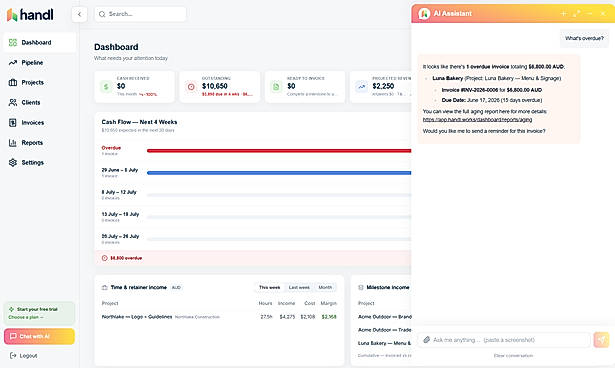This screenshot has height=368, width=615.
Task: Switch to Last week tab
Action: [299, 287]
